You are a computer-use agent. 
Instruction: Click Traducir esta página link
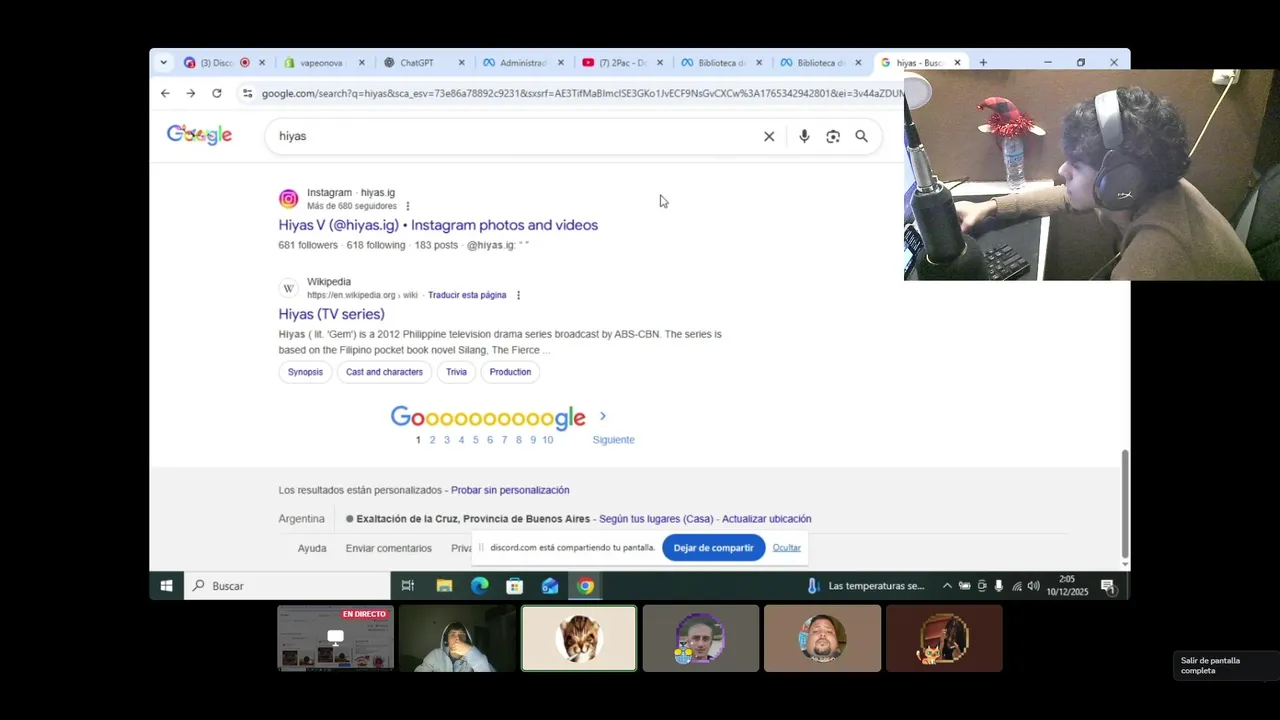[467, 295]
